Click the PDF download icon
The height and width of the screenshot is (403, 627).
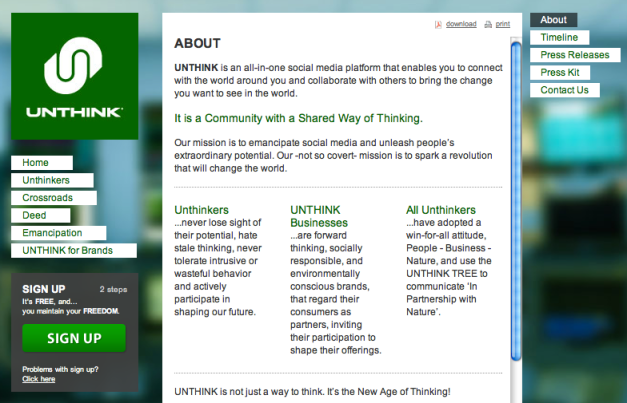point(438,24)
